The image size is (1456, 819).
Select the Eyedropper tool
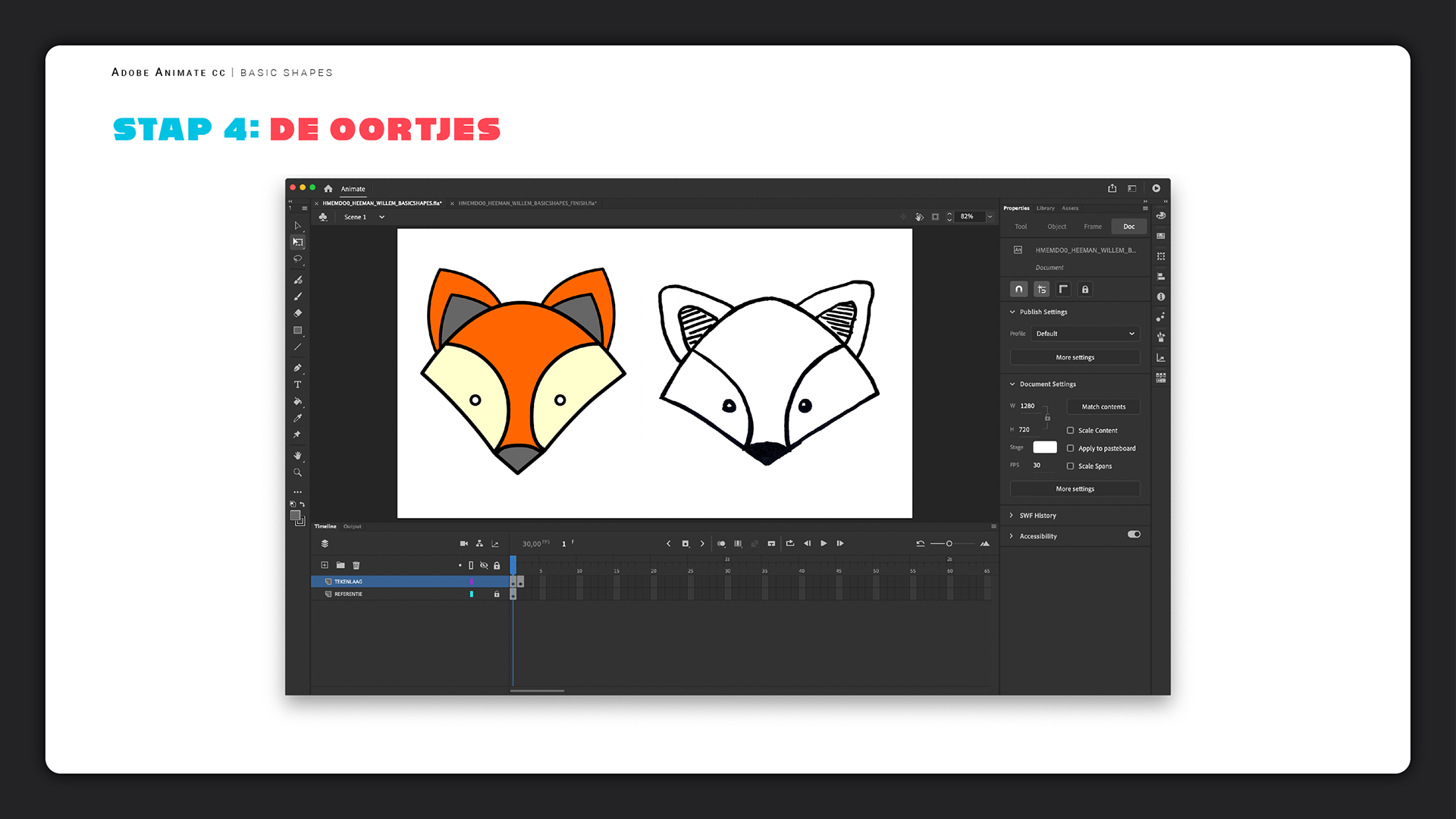click(297, 418)
